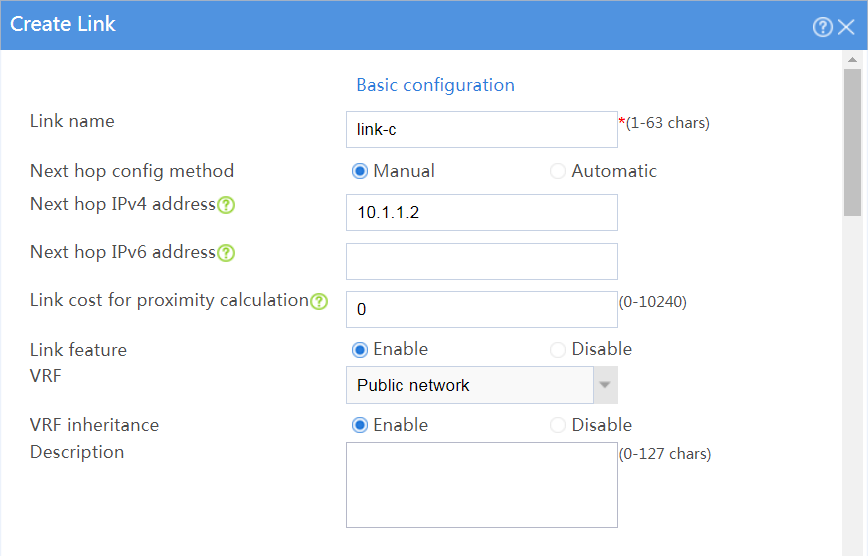
Task: Enable the Link feature option
Action: (x=360, y=349)
